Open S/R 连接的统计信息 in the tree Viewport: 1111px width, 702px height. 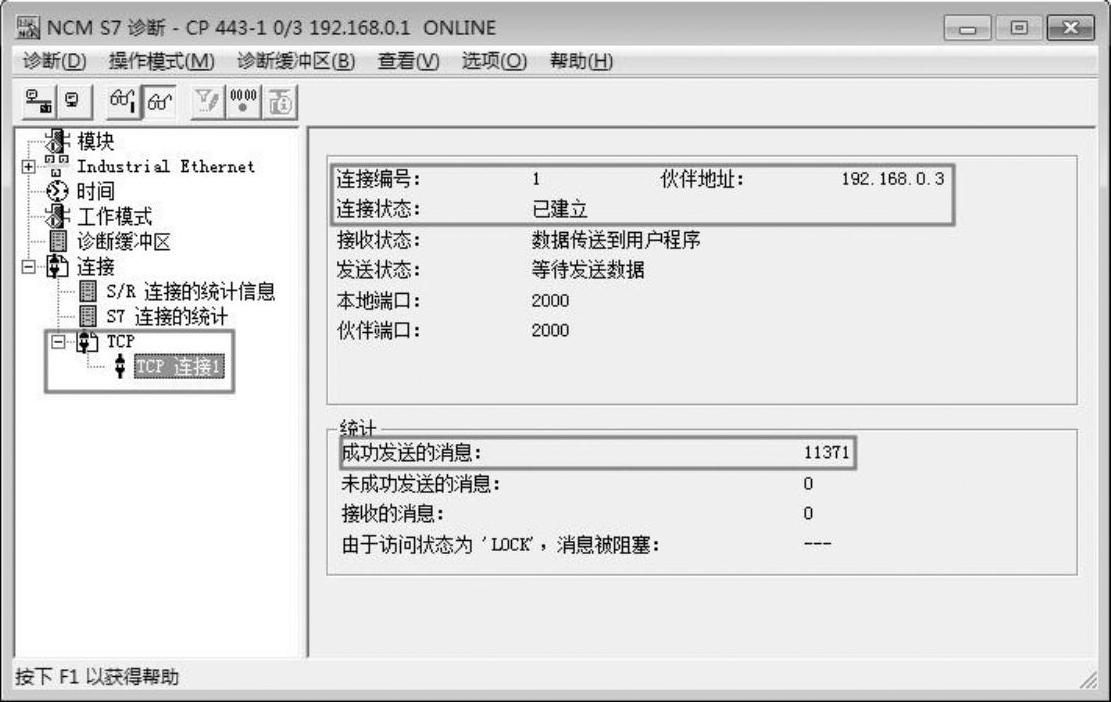pos(191,291)
